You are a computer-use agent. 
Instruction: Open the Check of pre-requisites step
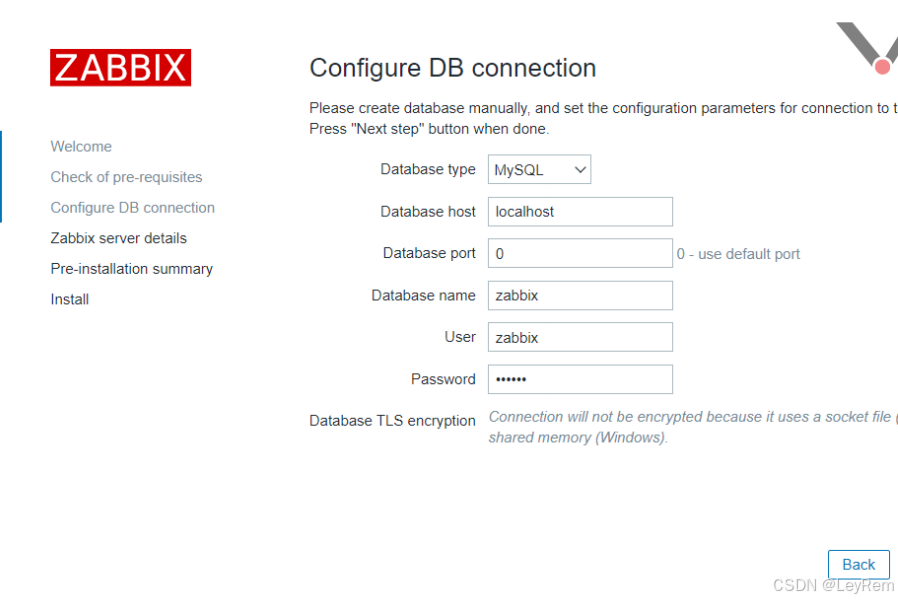pos(126,177)
